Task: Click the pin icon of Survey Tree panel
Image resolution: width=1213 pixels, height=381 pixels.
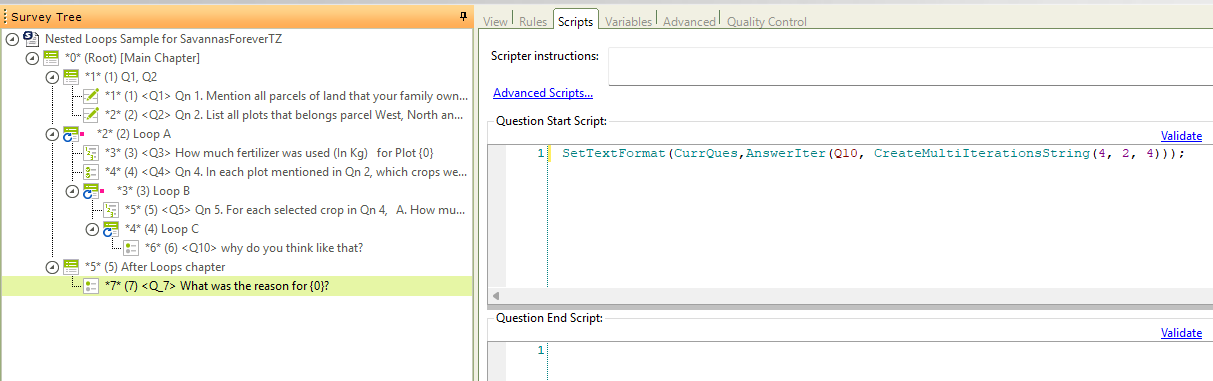Action: coord(463,16)
